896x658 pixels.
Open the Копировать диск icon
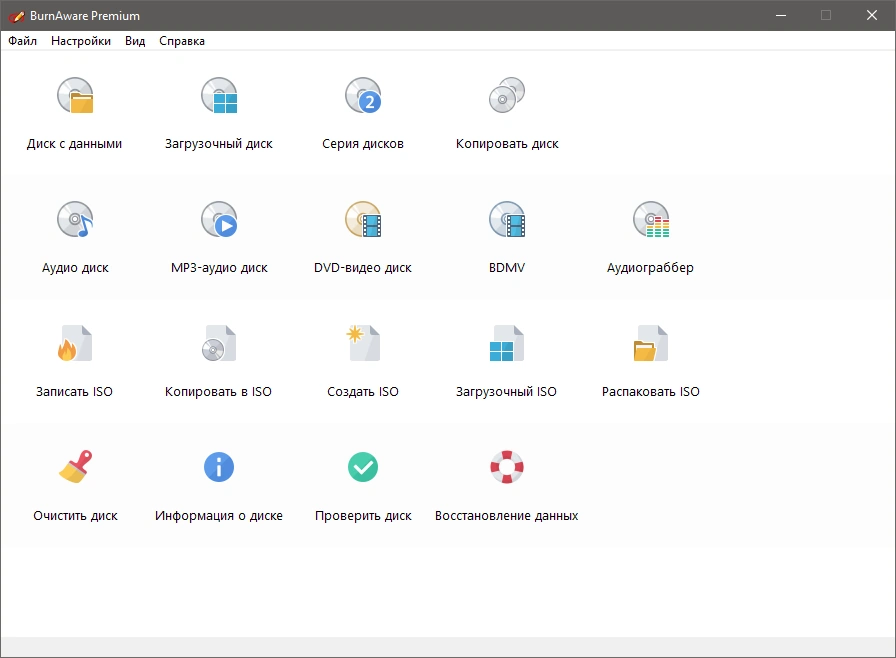[x=507, y=95]
